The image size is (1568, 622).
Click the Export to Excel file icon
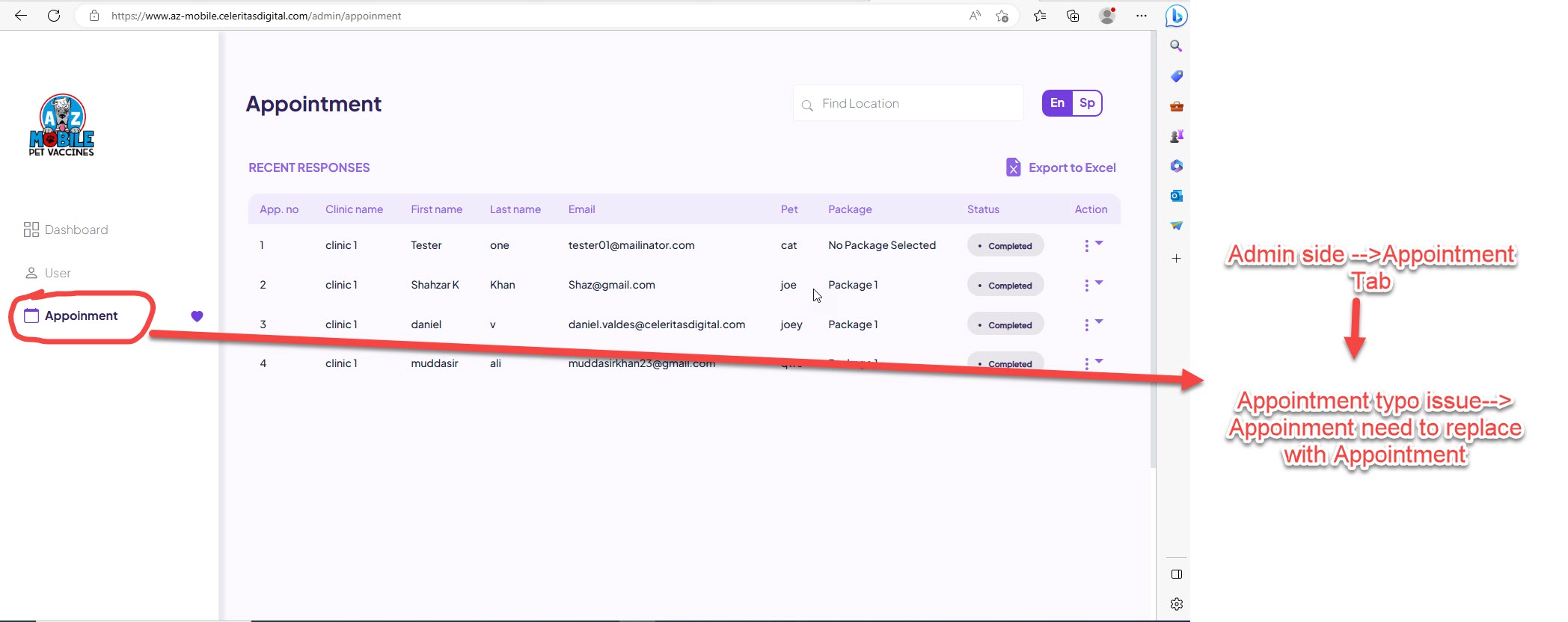coord(1013,167)
